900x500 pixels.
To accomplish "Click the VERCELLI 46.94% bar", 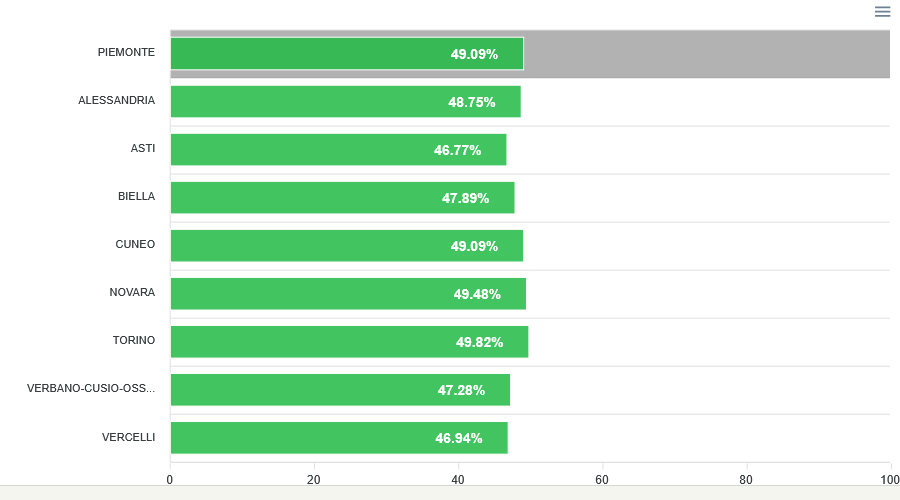I will 339,438.
